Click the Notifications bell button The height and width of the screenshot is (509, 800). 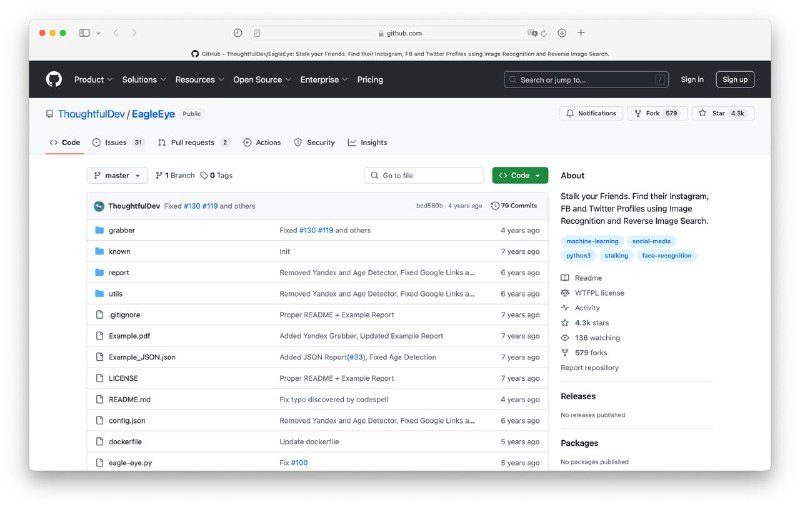[x=591, y=113]
